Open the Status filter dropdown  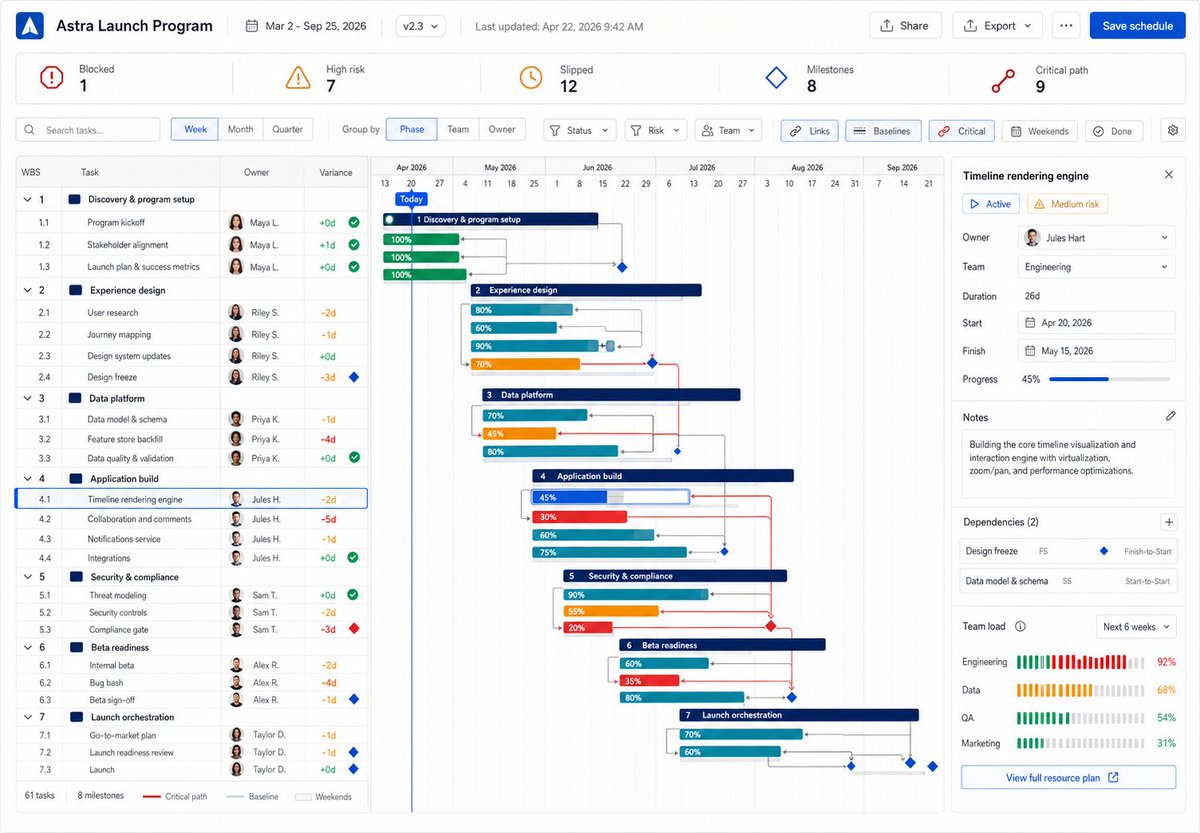coord(580,130)
